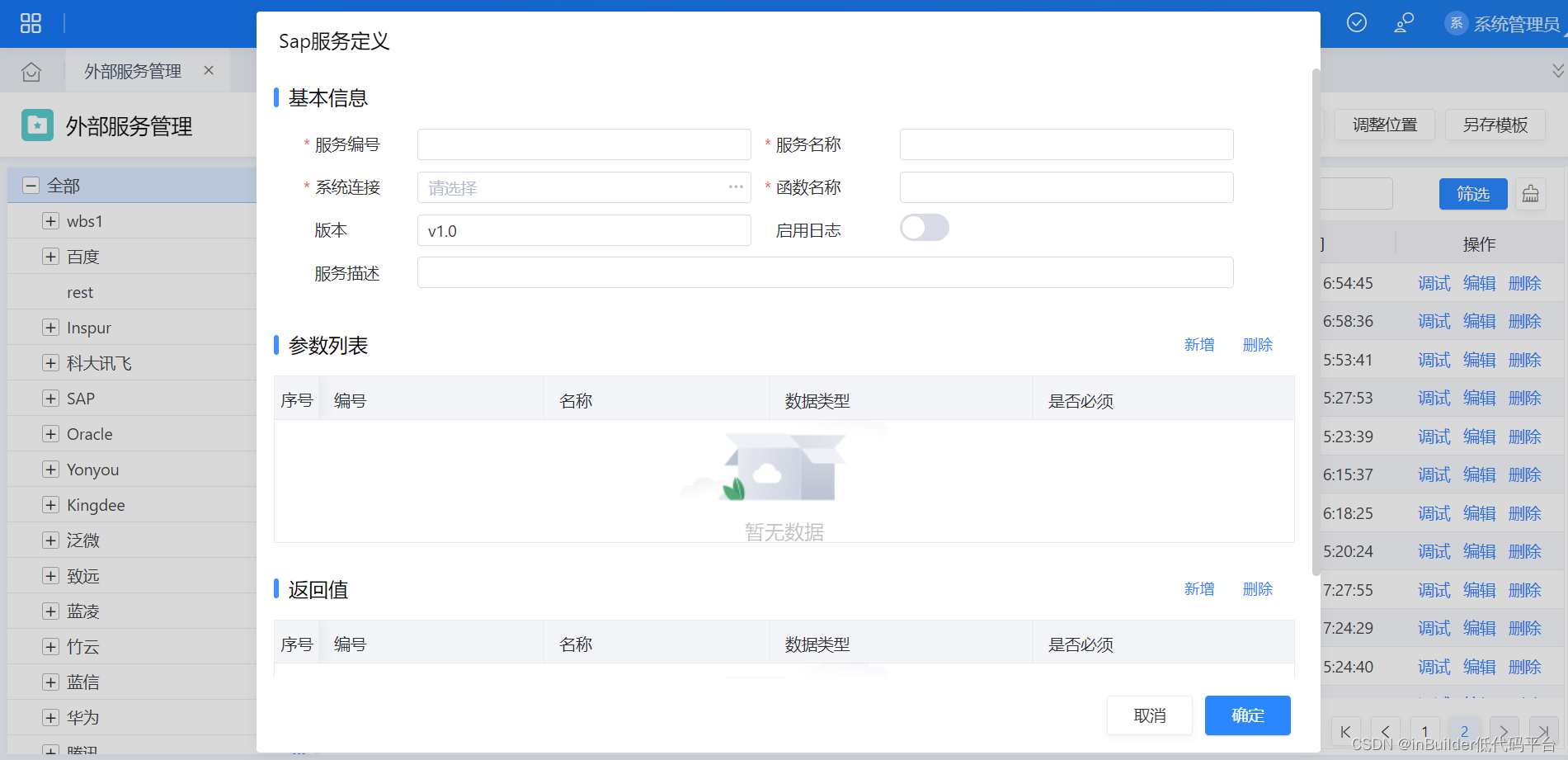This screenshot has width=1568, height=760.
Task: Click 调试 in the 7:24:29 row
Action: pos(1434,628)
